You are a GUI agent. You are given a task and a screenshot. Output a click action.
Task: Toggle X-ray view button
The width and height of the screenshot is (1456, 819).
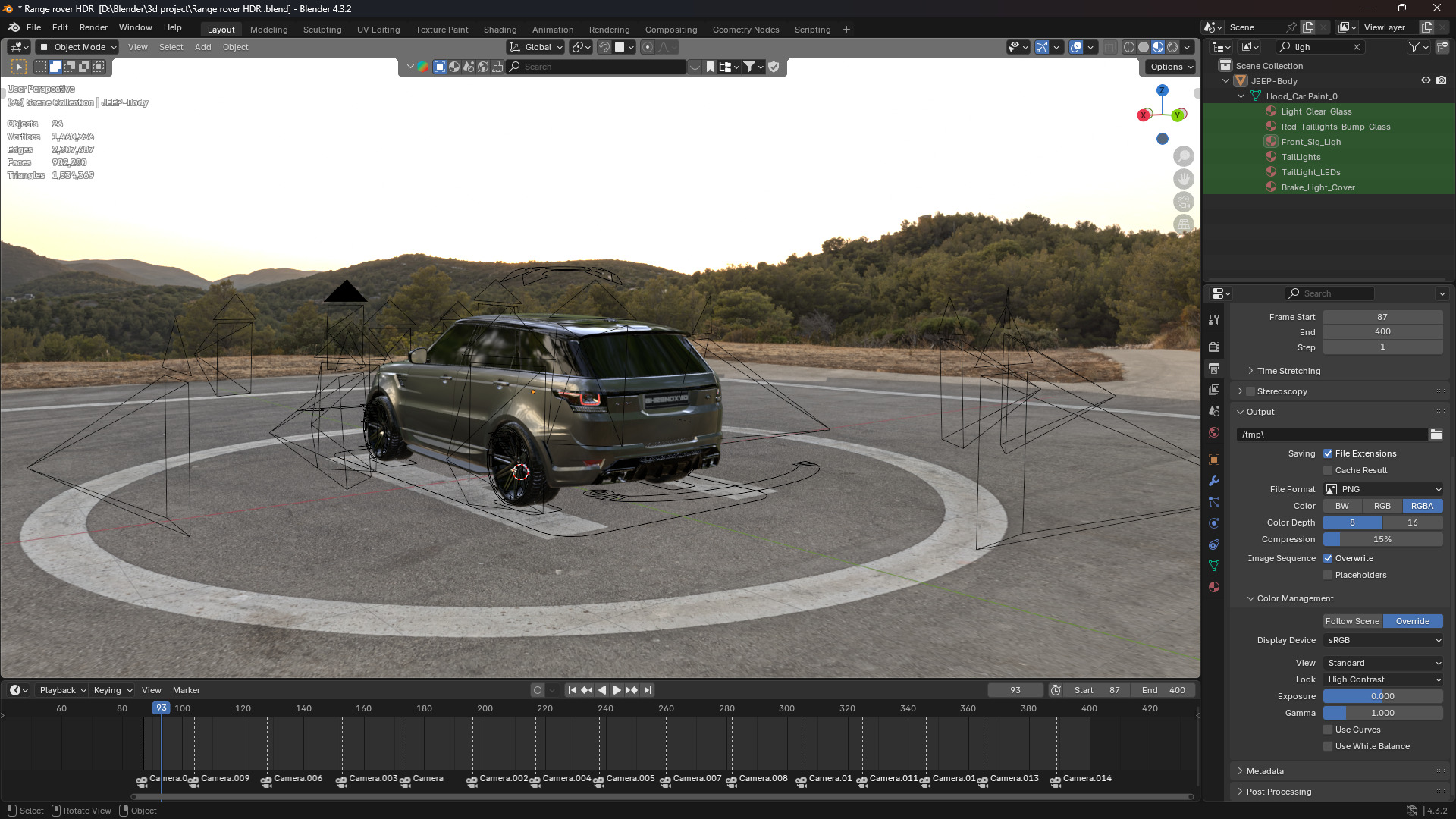[1109, 47]
